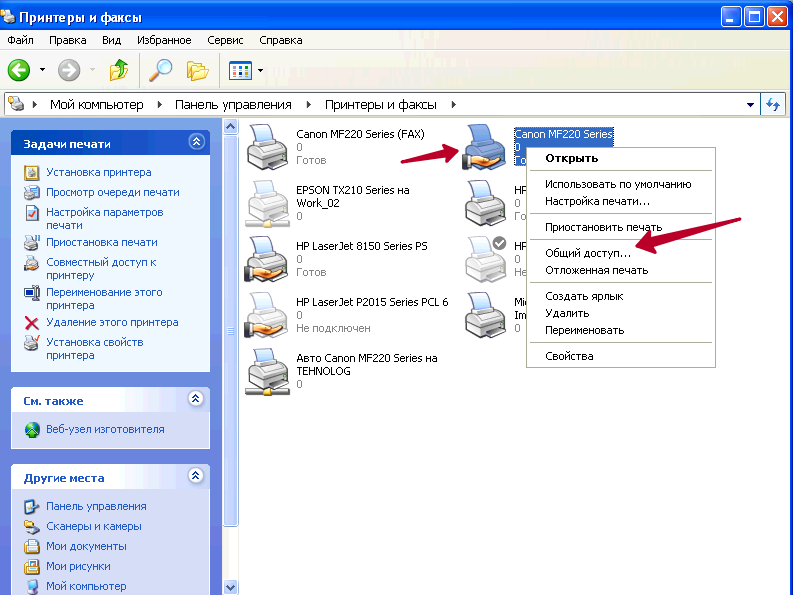Viewport: 793px width, 595px height.
Task: Collapse the Задачи печати panel
Action: [196, 143]
